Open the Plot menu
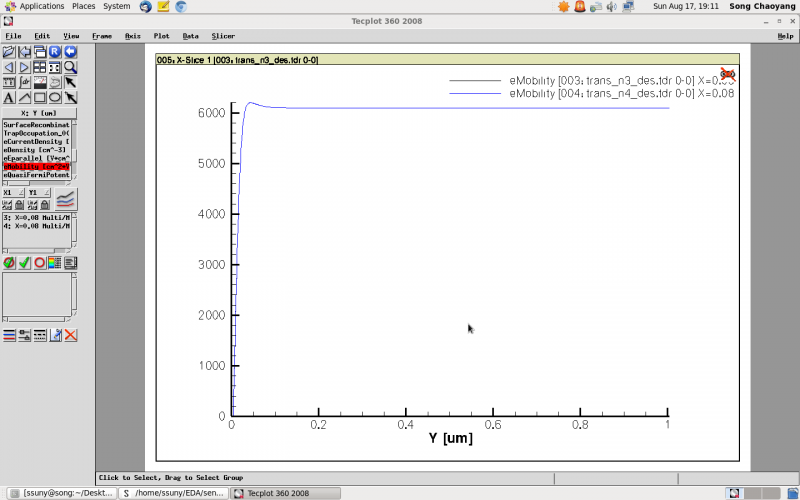The width and height of the screenshot is (800, 500). point(161,36)
